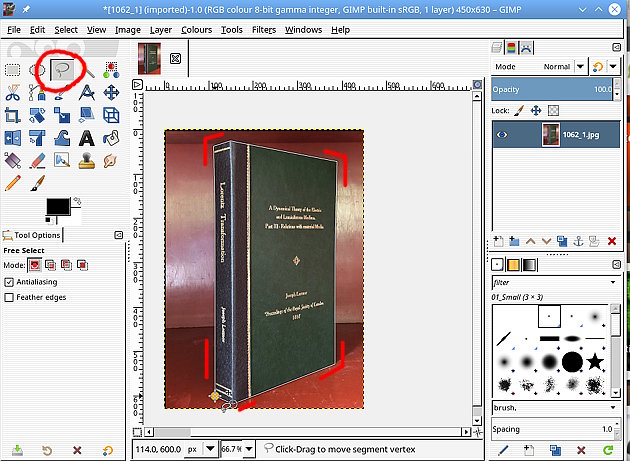Raise the layer with up arrow

coord(530,241)
